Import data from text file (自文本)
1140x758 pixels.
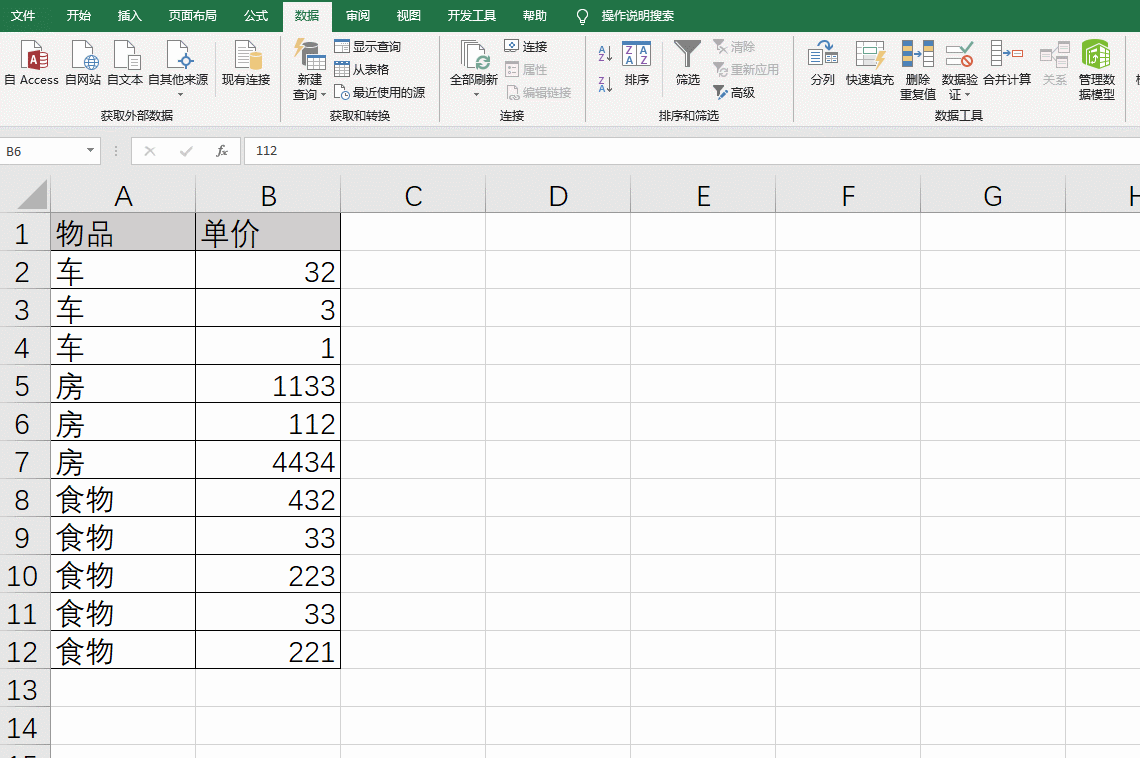[125, 64]
